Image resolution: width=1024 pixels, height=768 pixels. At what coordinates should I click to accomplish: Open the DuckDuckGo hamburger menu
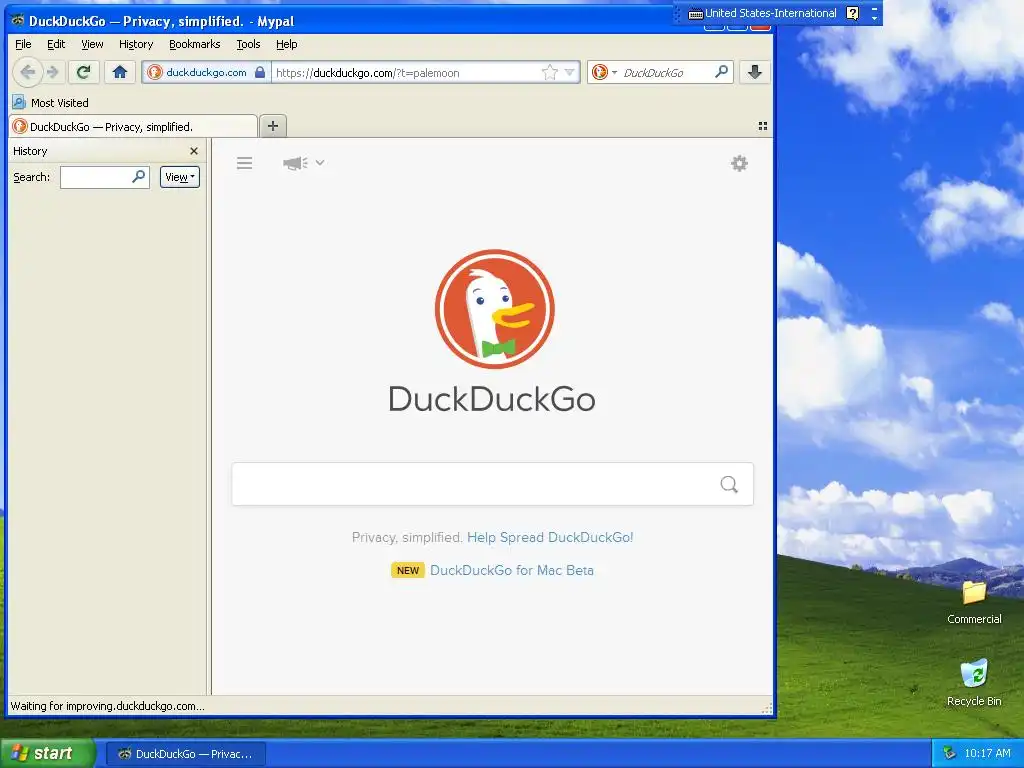coord(244,163)
